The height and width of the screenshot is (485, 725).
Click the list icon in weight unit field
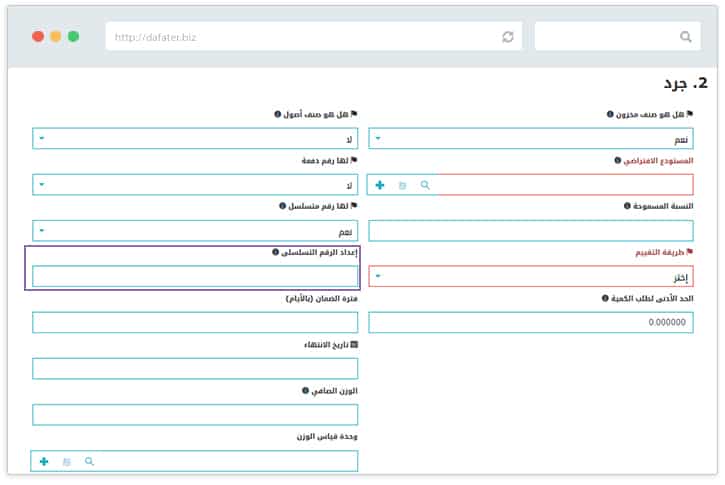pyautogui.click(x=67, y=461)
